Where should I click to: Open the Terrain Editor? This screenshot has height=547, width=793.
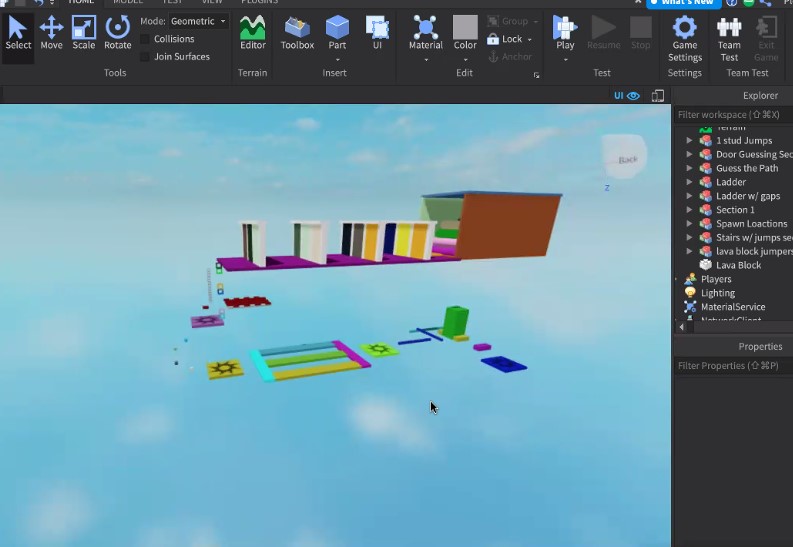[x=253, y=32]
